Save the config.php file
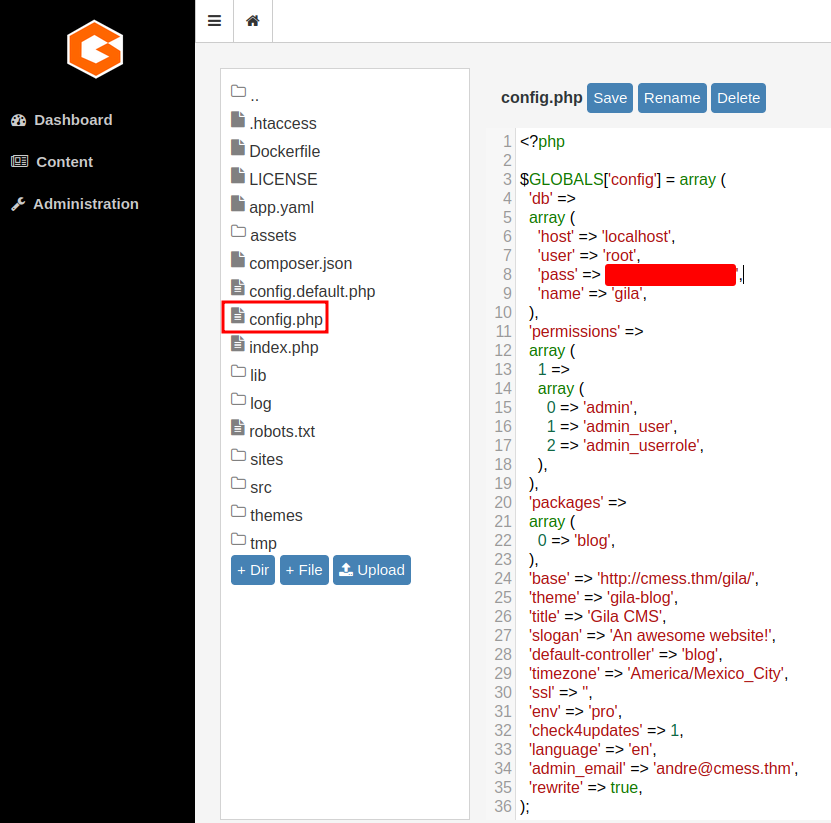831x823 pixels. point(610,98)
